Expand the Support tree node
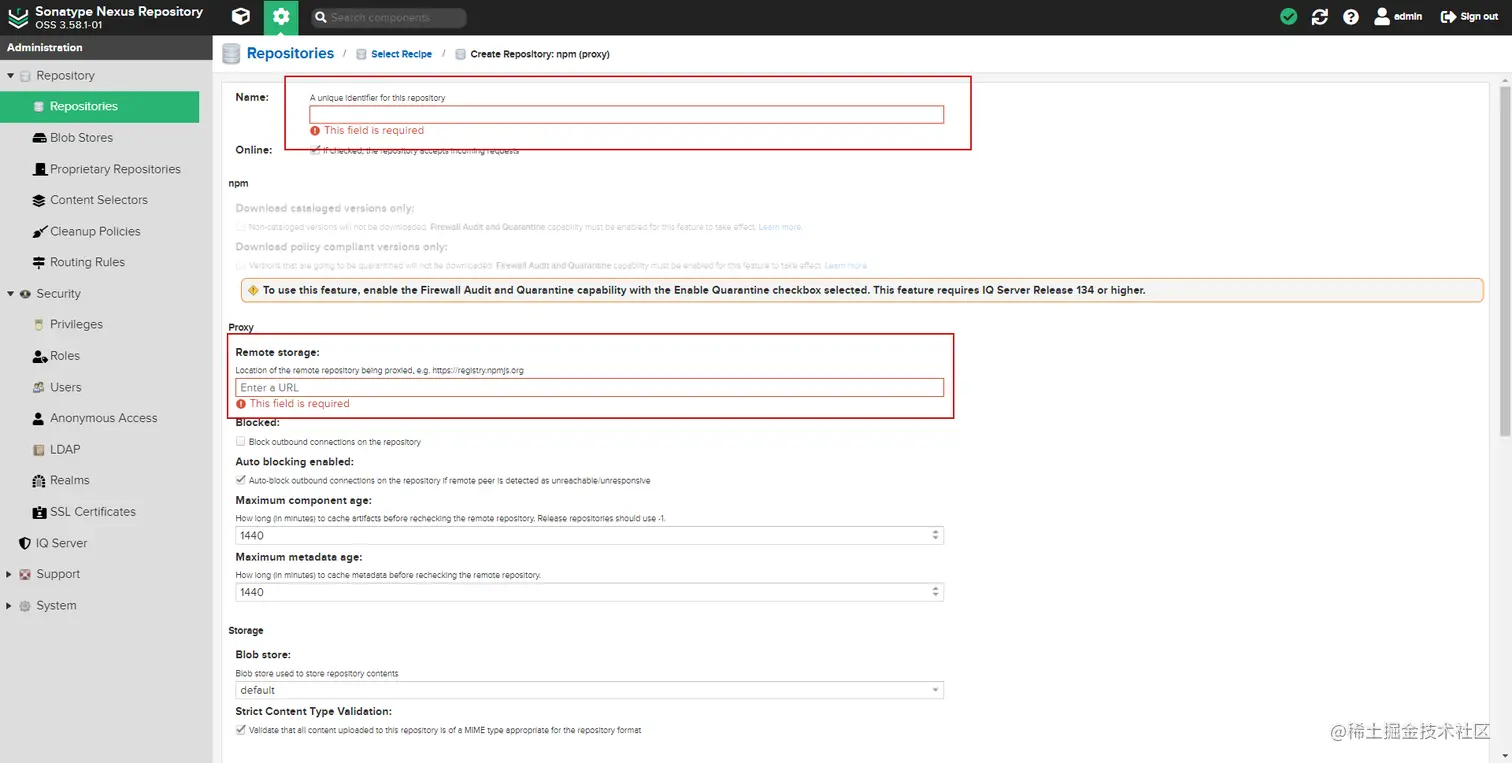Screen dimensions: 1512x763 click(x=10, y=574)
